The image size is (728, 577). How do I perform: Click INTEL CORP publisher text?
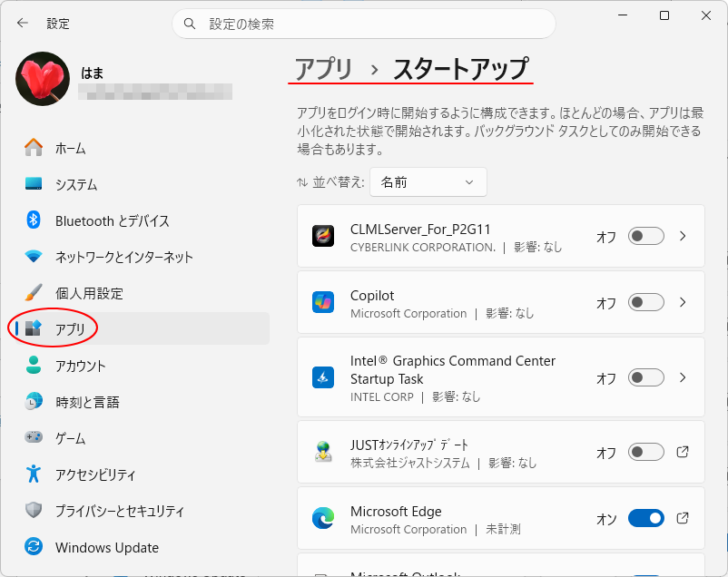382,397
